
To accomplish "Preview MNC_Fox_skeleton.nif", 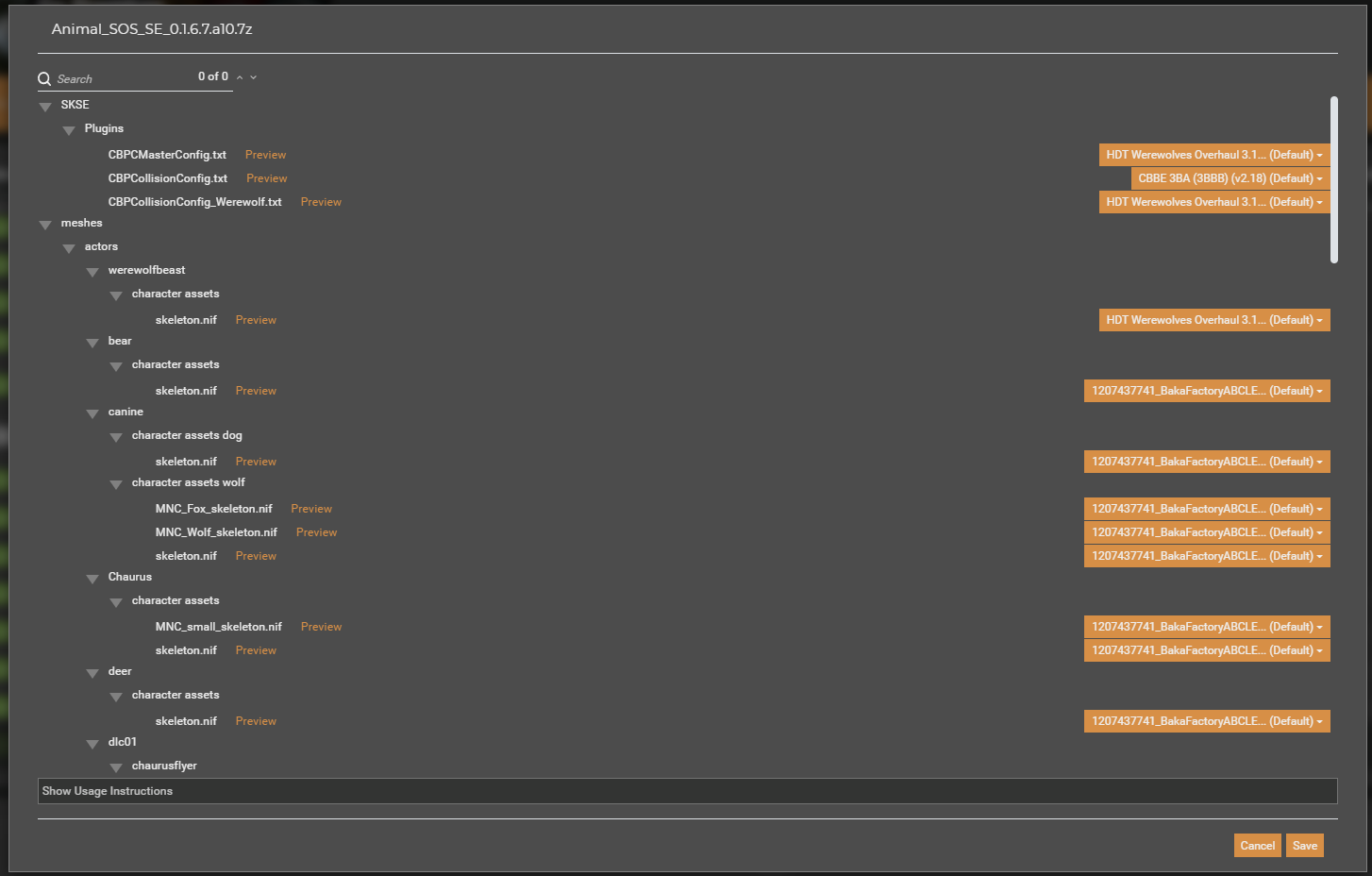I will coord(311,509).
